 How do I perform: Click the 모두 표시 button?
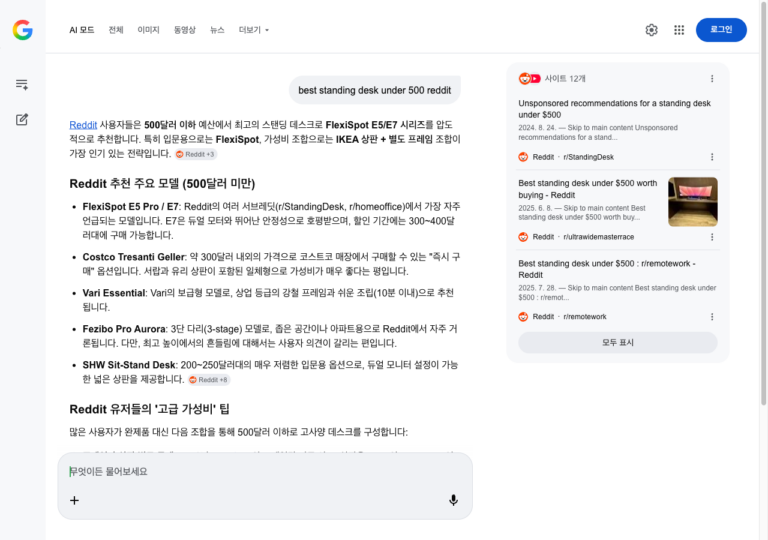point(618,343)
